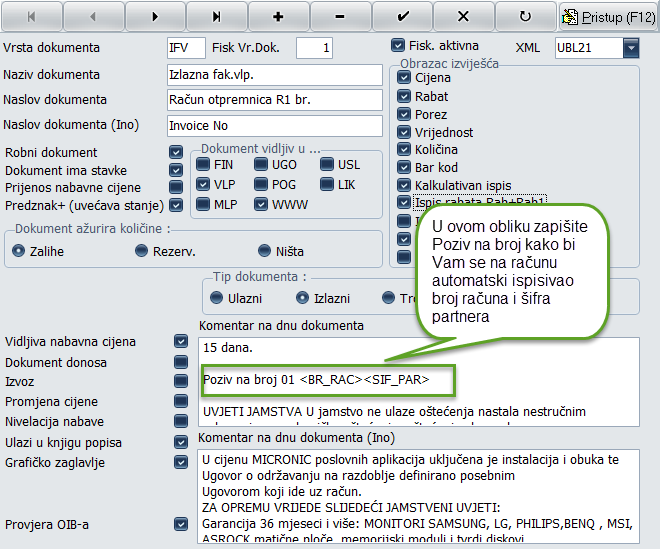Toggle the Bar kod report checkbox

404,168
